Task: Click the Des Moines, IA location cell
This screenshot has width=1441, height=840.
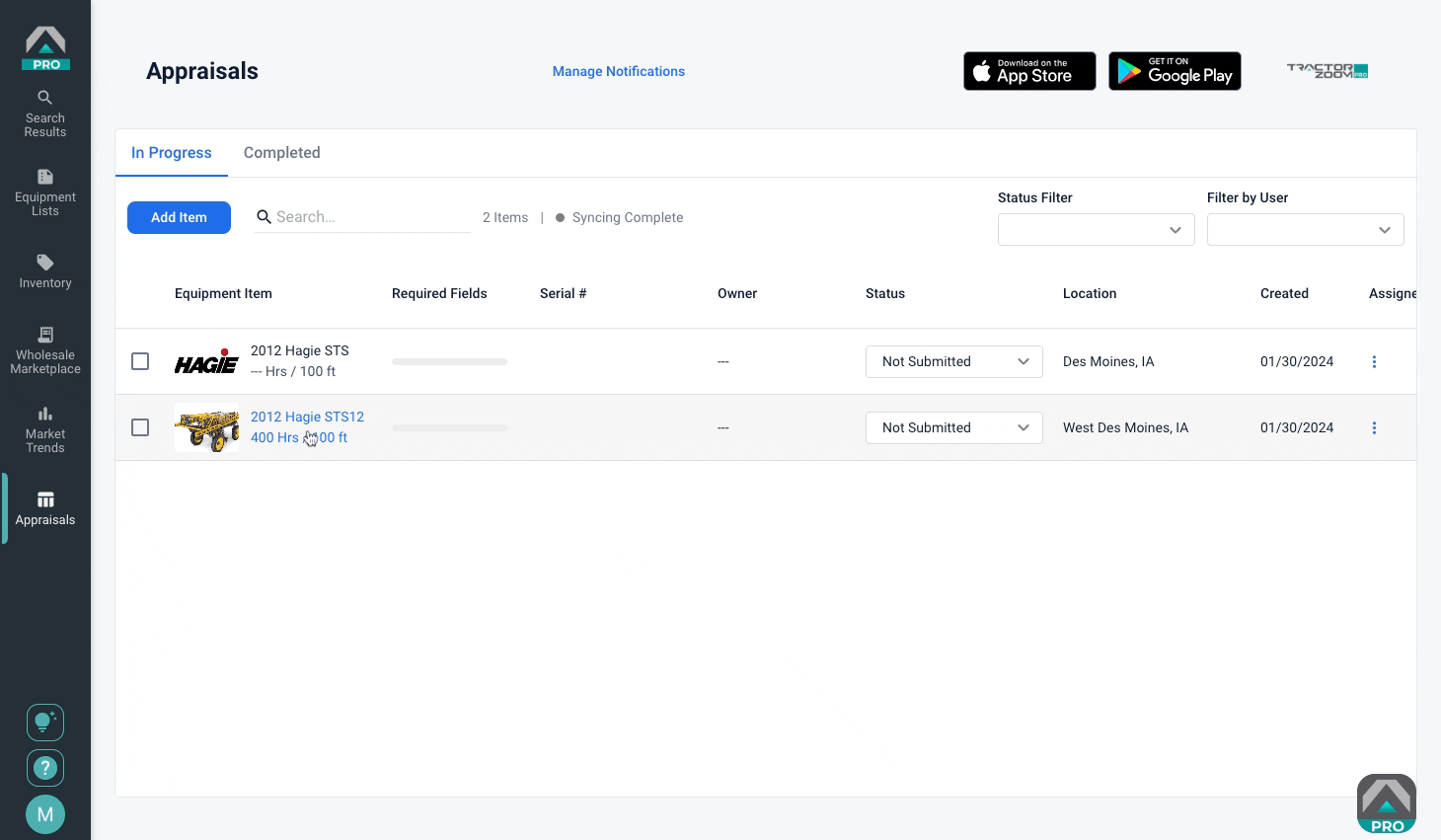Action: [x=1108, y=361]
